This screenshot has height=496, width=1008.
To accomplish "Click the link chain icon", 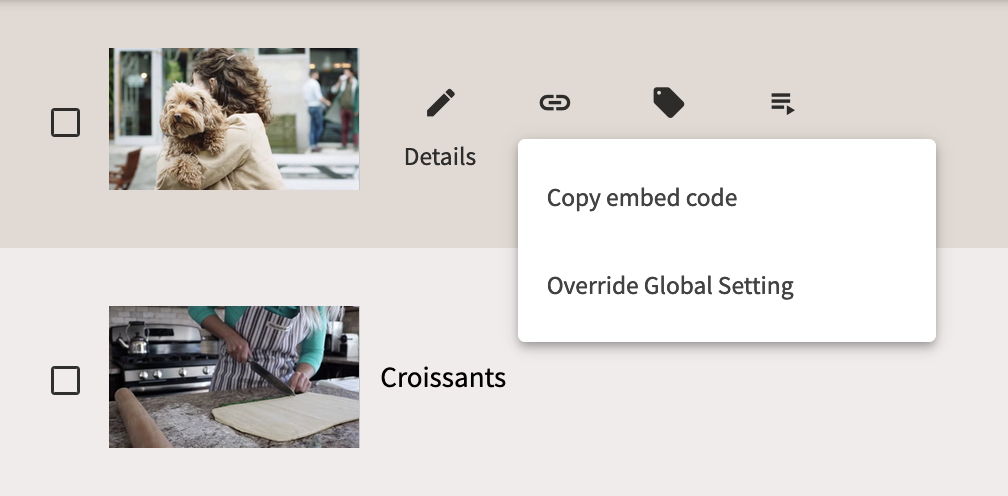I will click(555, 103).
